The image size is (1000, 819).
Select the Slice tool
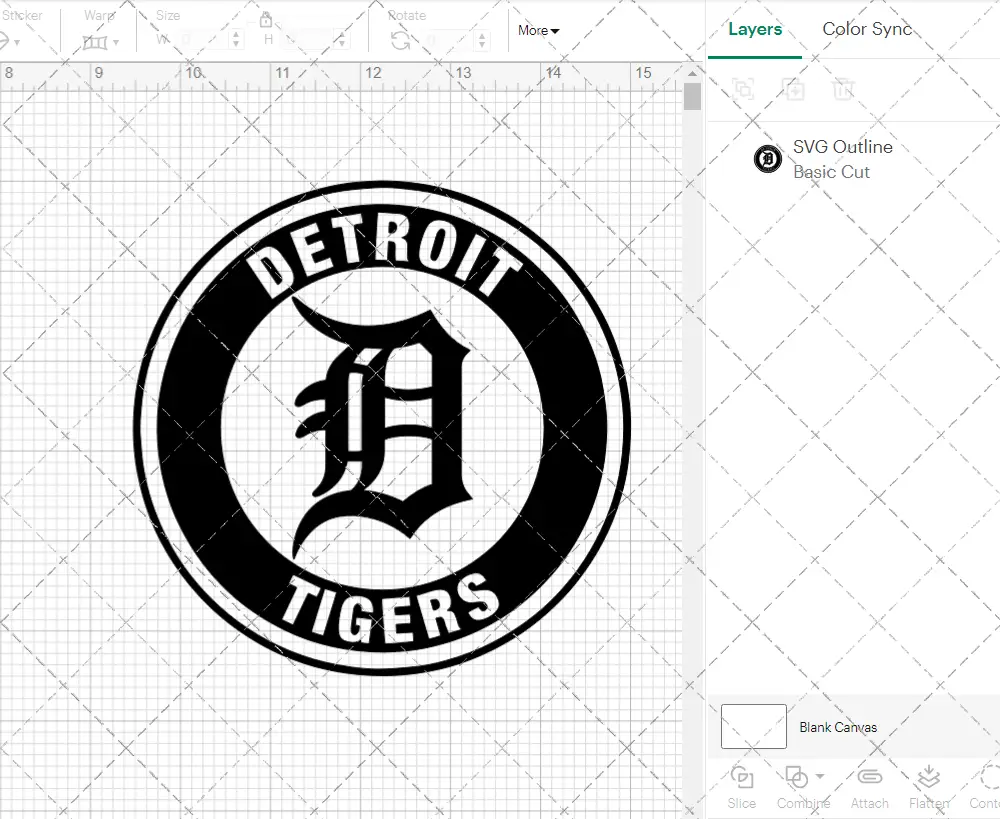coord(741,789)
